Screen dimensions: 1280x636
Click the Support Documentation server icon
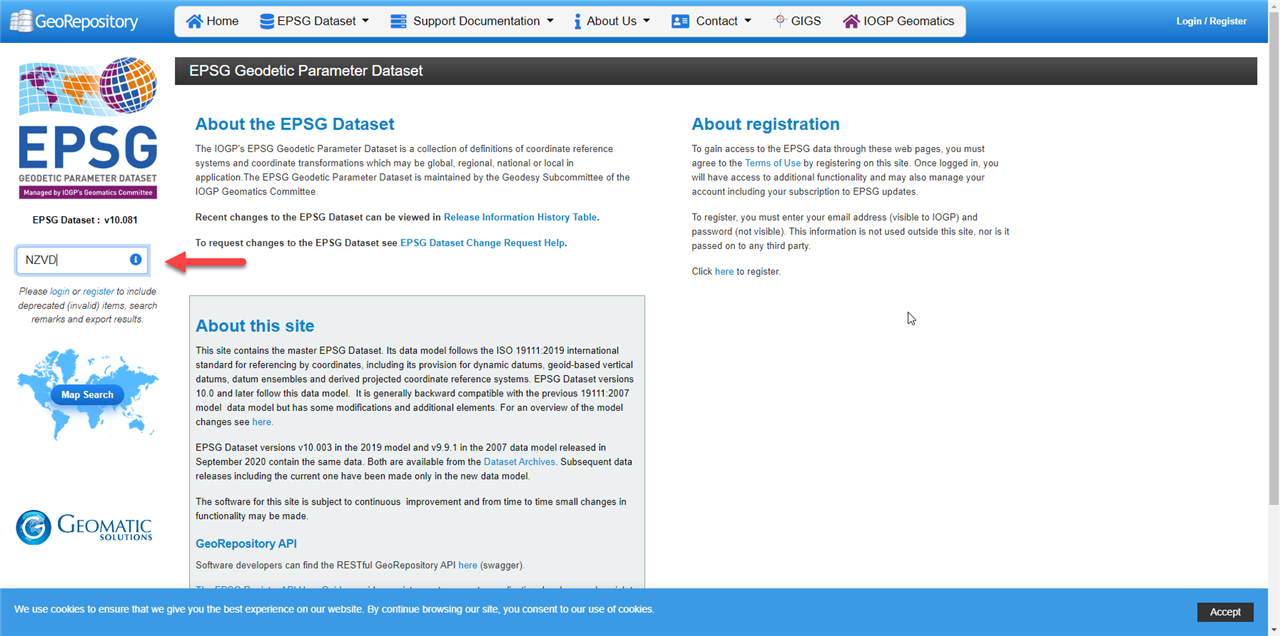399,21
